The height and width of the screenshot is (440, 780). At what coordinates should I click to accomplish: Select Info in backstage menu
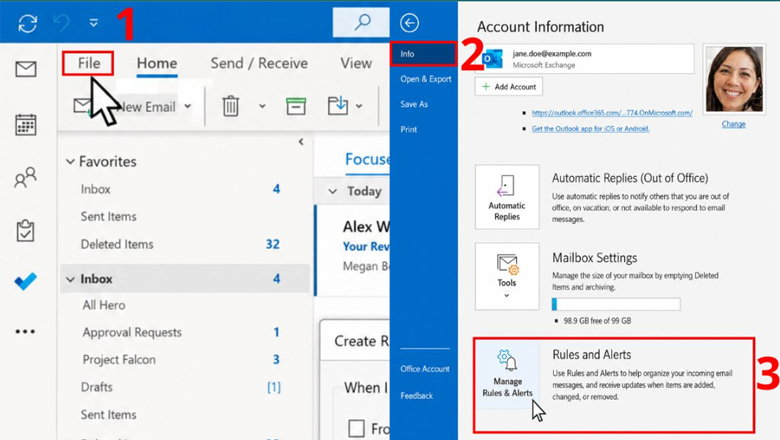pyautogui.click(x=423, y=54)
